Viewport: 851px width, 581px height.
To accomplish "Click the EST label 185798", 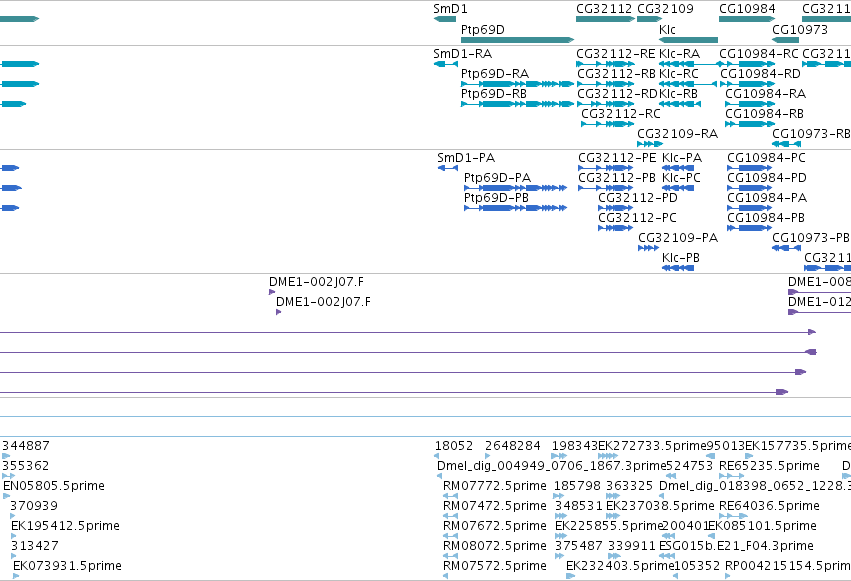I will coord(577,486).
